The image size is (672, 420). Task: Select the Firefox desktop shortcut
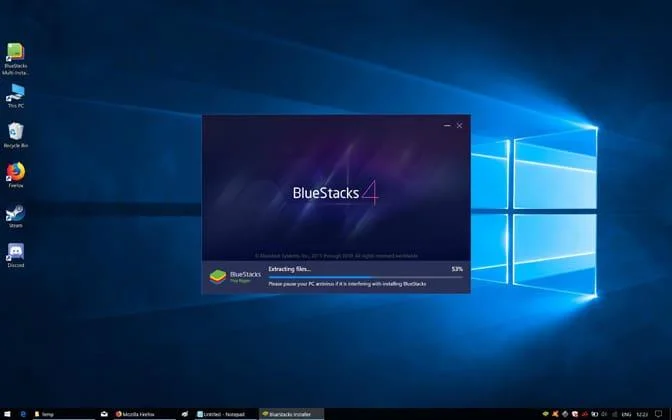[x=15, y=175]
